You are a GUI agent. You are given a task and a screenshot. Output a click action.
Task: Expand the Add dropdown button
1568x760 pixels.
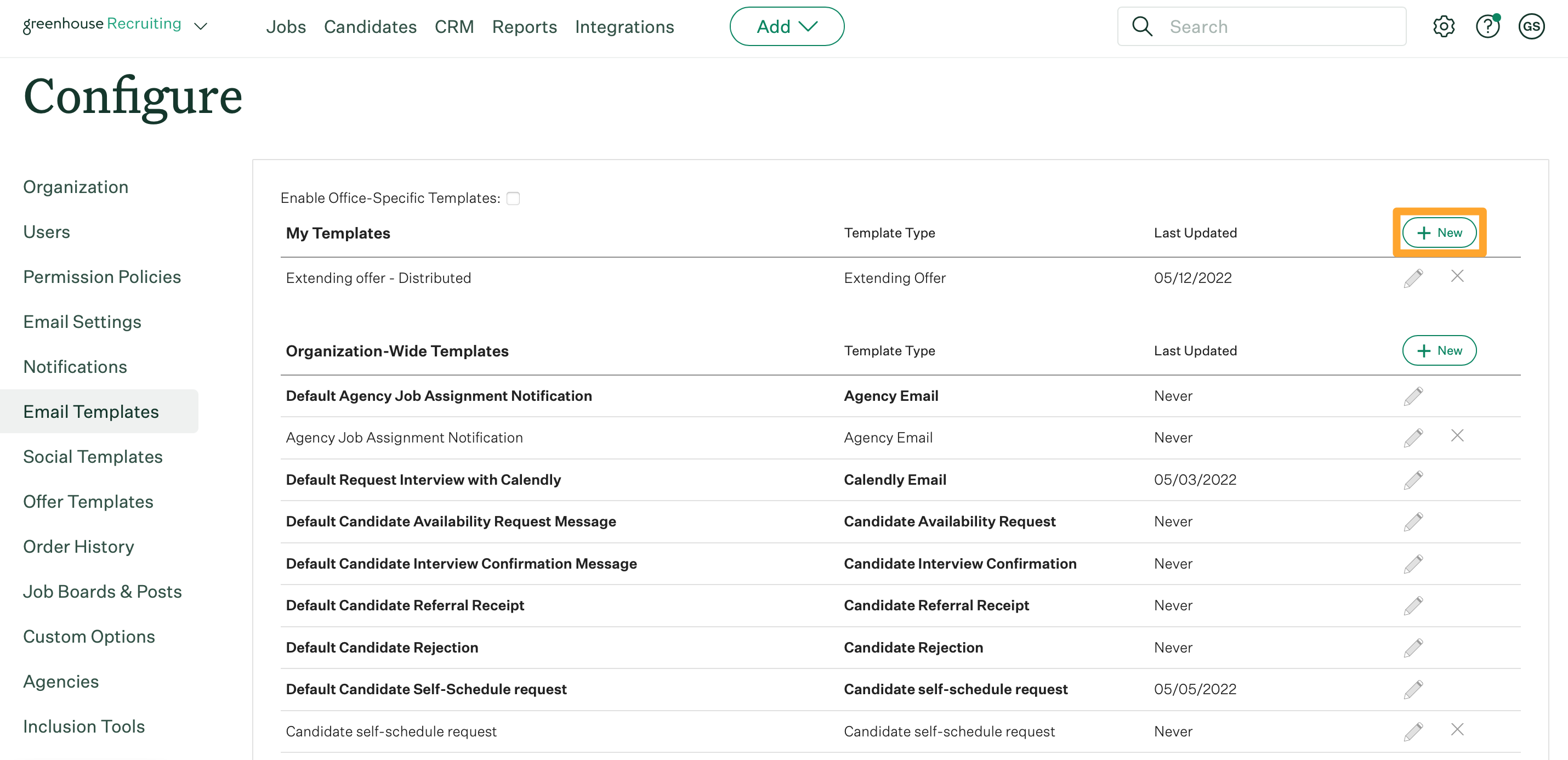786,27
